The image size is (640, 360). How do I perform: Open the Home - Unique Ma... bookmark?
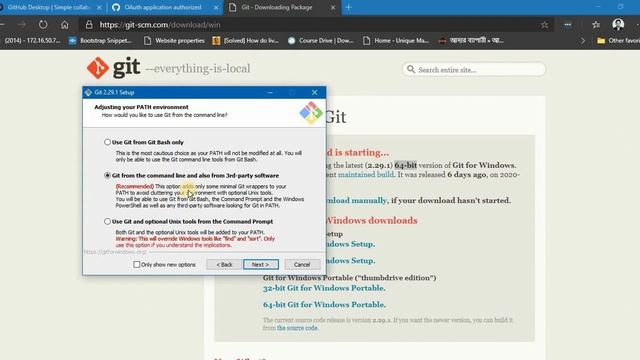tap(396, 40)
